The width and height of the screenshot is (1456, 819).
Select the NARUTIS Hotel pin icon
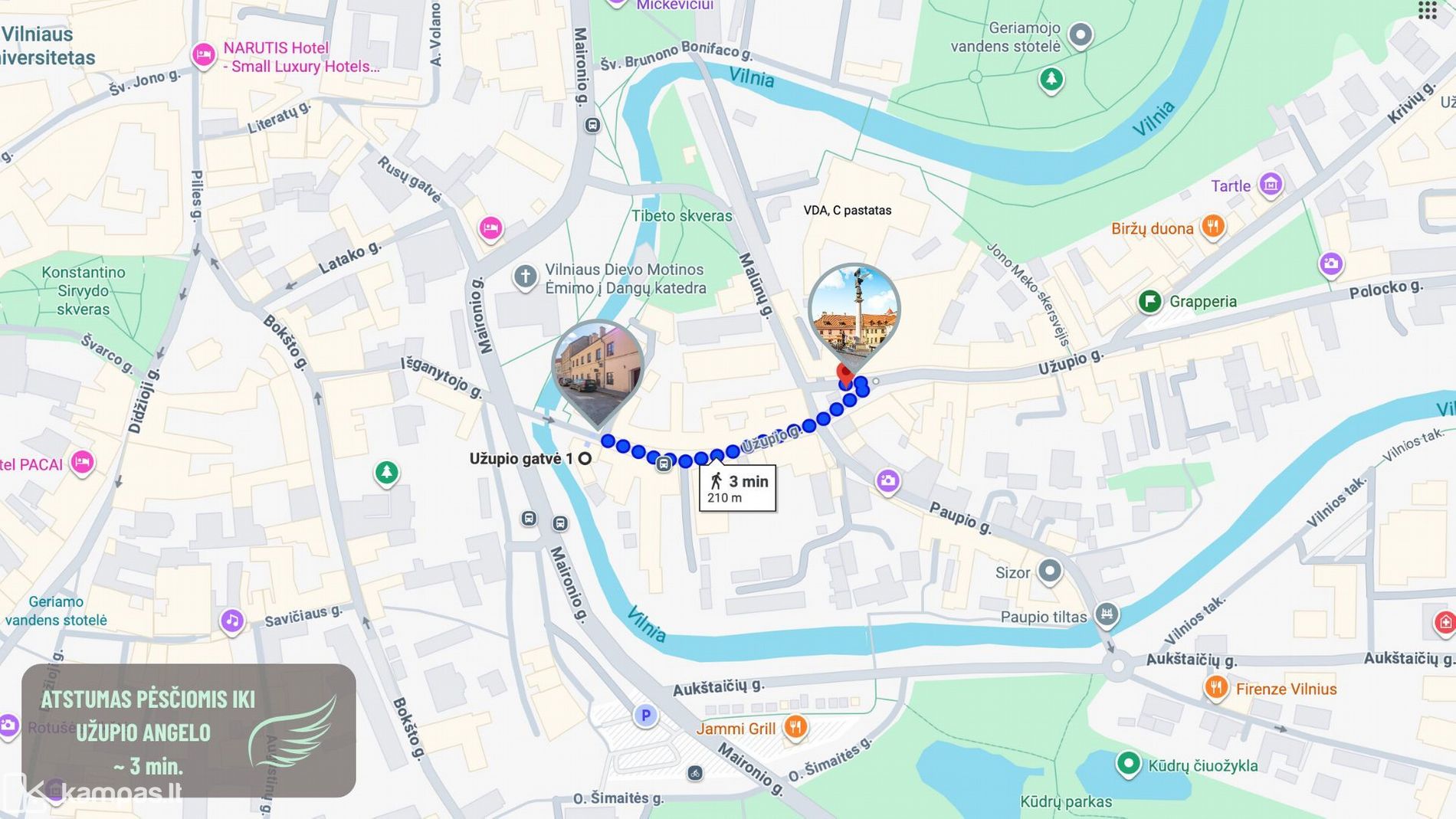(203, 55)
